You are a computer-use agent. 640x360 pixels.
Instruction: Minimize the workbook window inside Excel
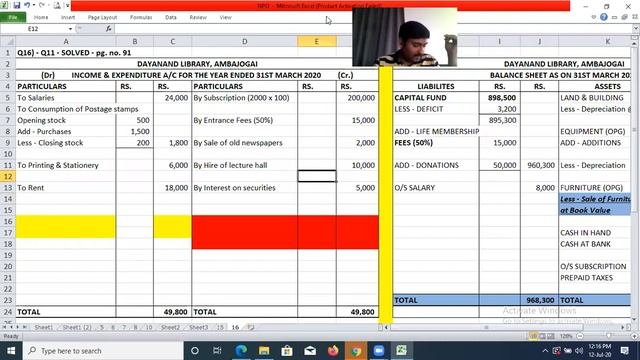point(614,17)
